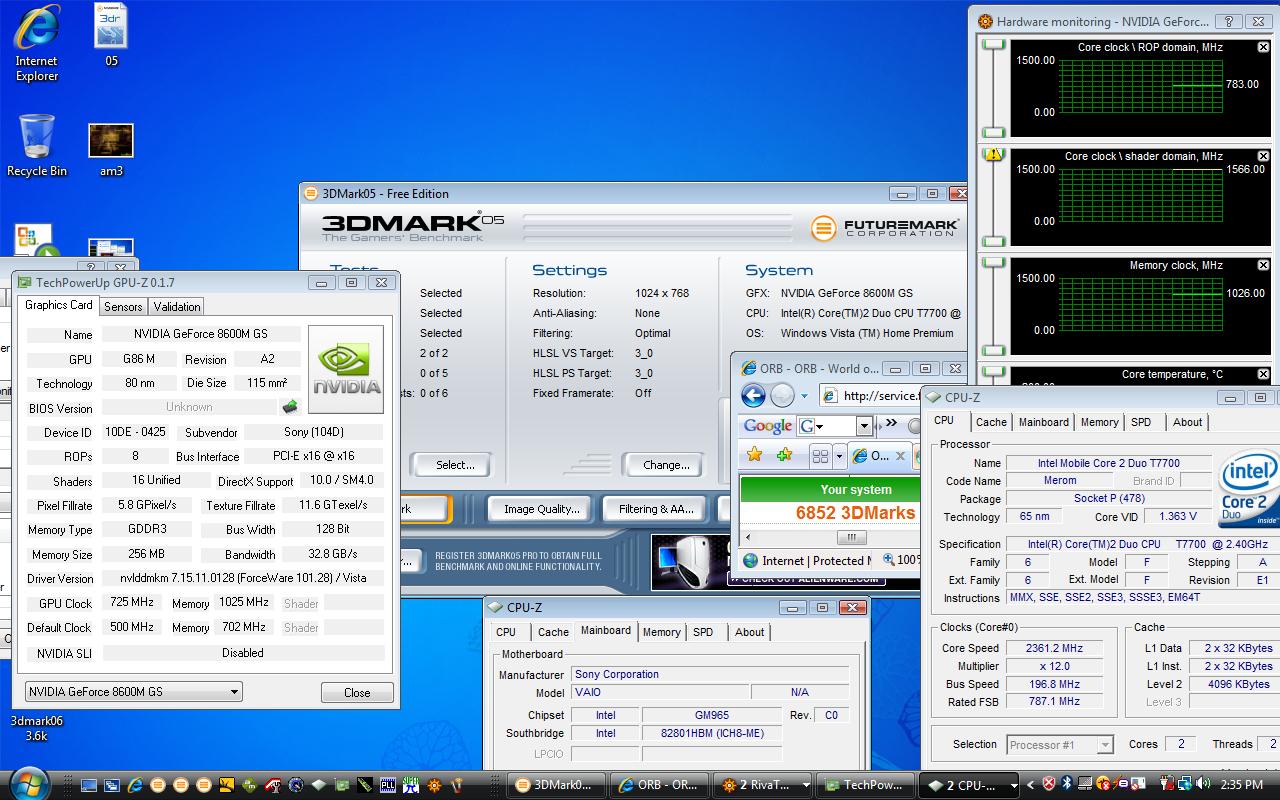Open the '05' desktop file icon
Image resolution: width=1280 pixels, height=800 pixels.
(x=111, y=35)
